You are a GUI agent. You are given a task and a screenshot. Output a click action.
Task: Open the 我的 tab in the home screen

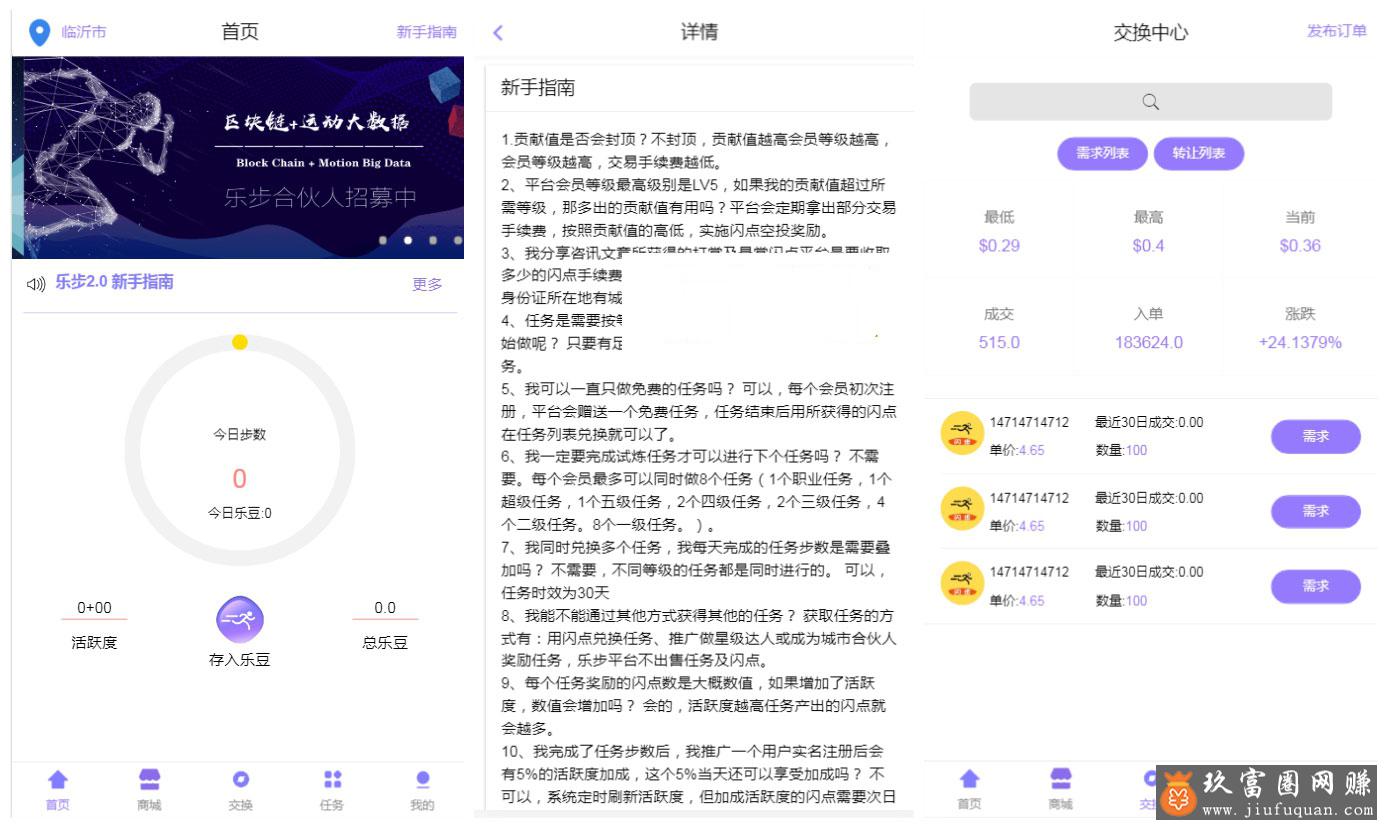422,790
